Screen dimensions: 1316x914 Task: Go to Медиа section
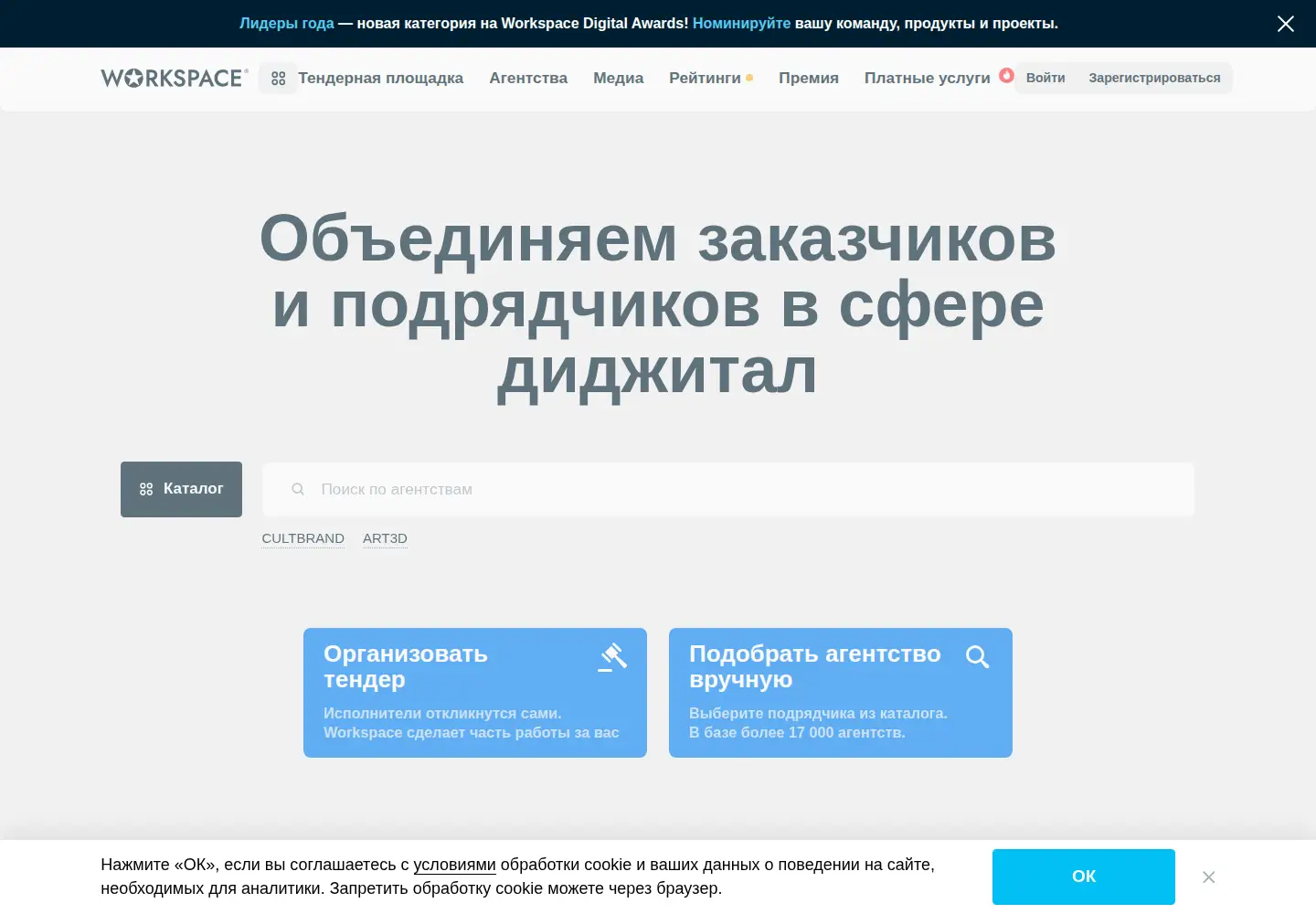(x=618, y=79)
